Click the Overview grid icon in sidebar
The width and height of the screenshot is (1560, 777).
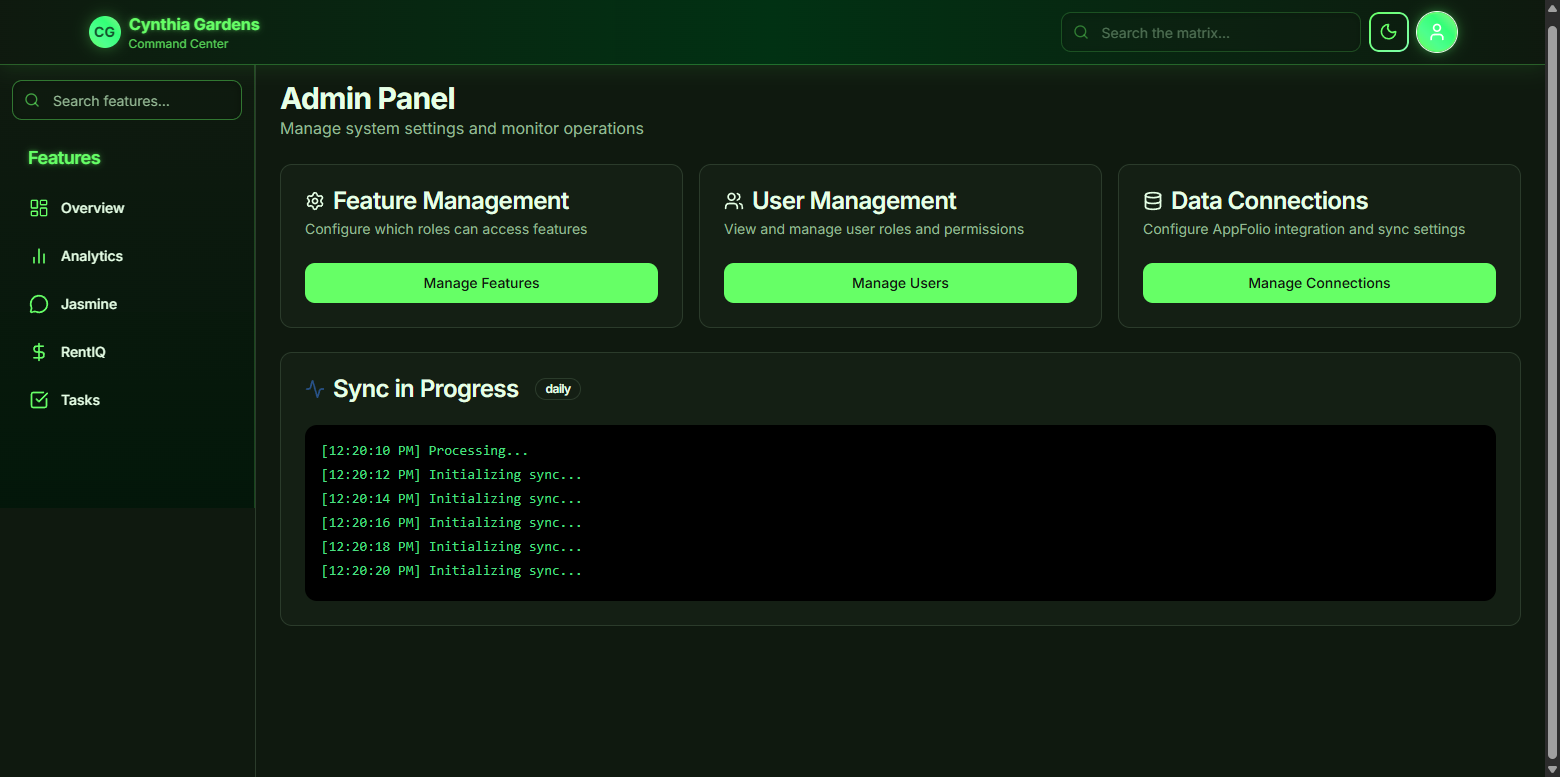(x=39, y=208)
